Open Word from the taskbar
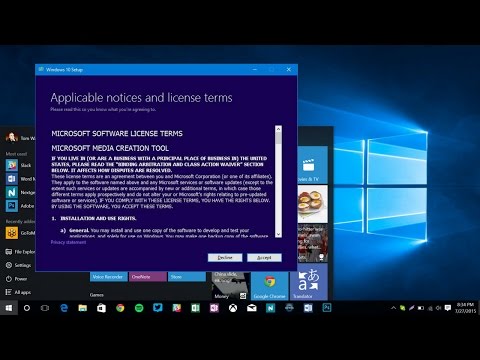 click(308, 308)
